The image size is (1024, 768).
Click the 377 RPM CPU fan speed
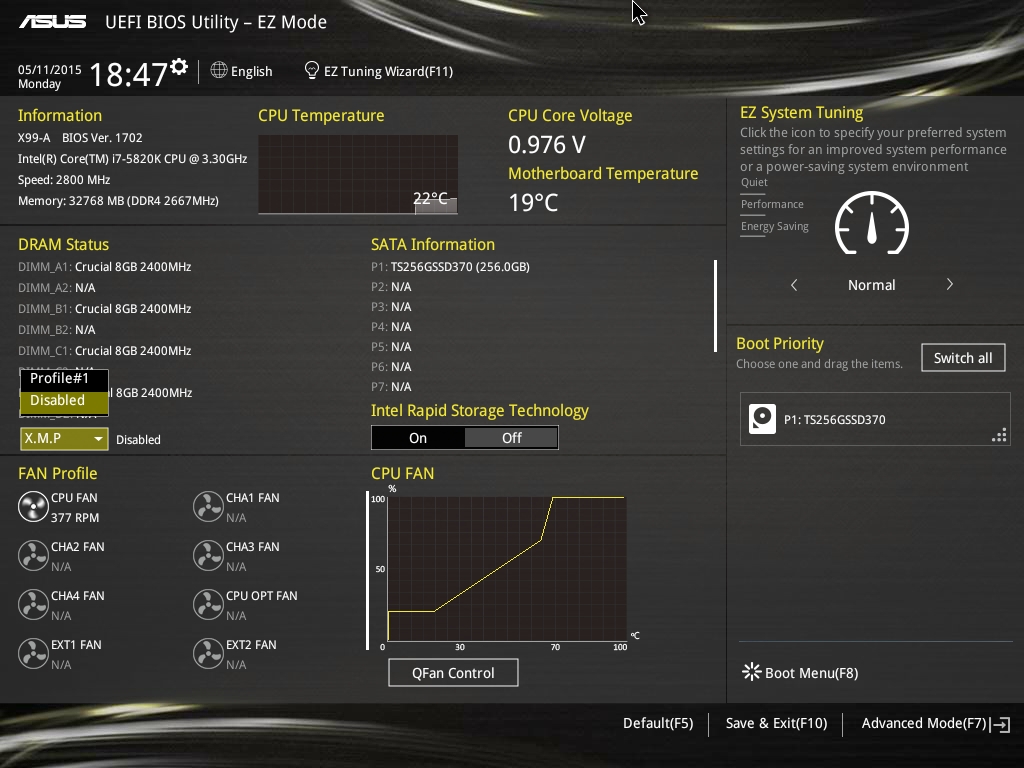75,517
